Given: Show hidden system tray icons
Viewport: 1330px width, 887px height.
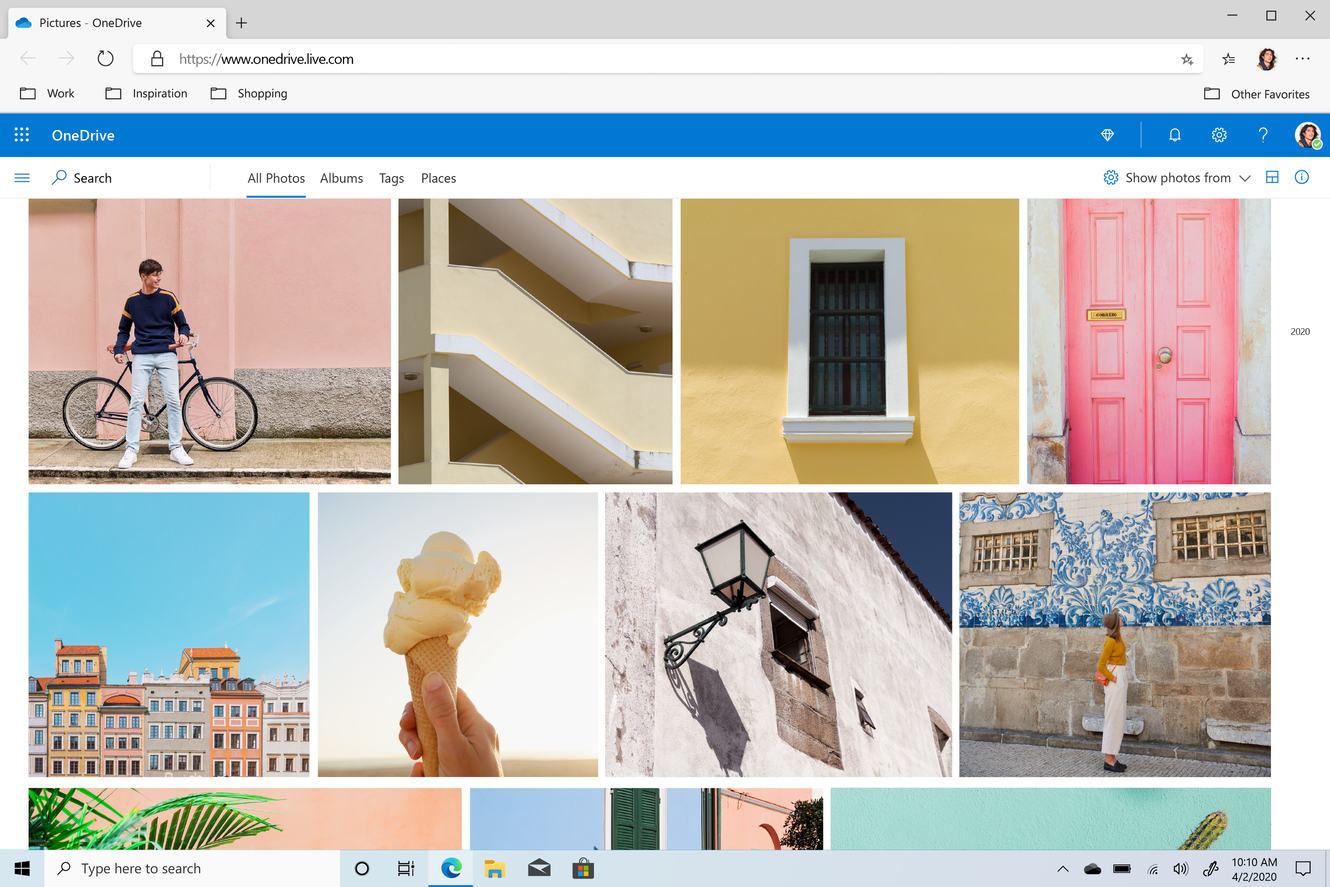Looking at the screenshot, I should [x=1062, y=869].
